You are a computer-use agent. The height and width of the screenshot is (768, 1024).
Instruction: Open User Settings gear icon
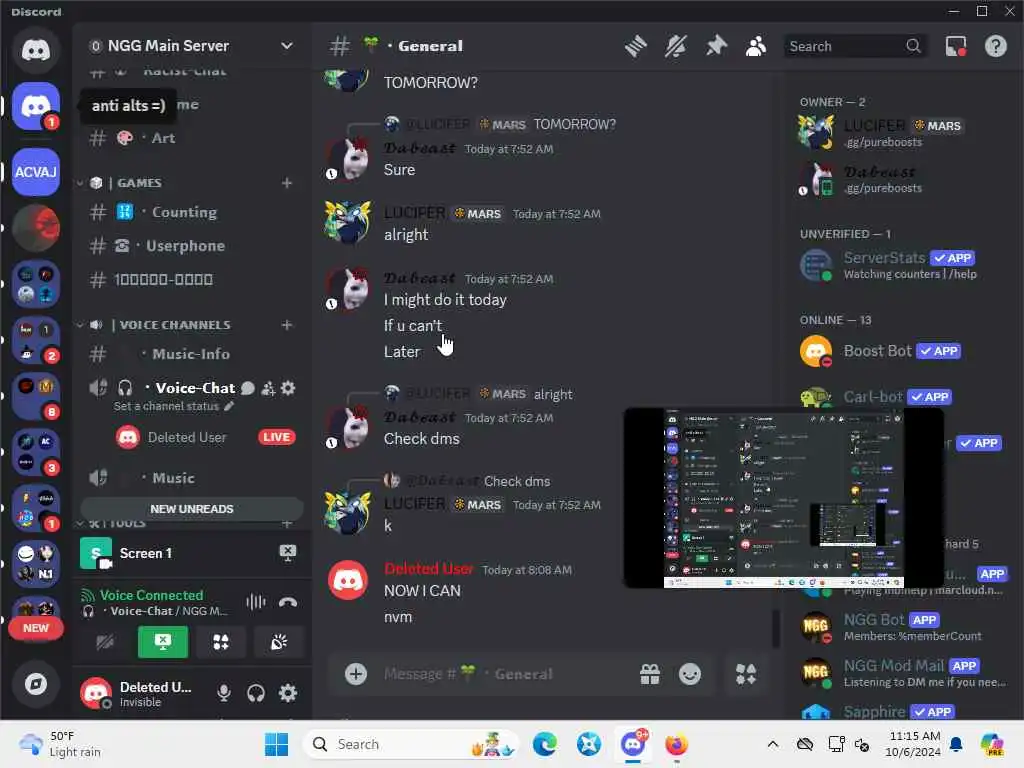(x=288, y=694)
